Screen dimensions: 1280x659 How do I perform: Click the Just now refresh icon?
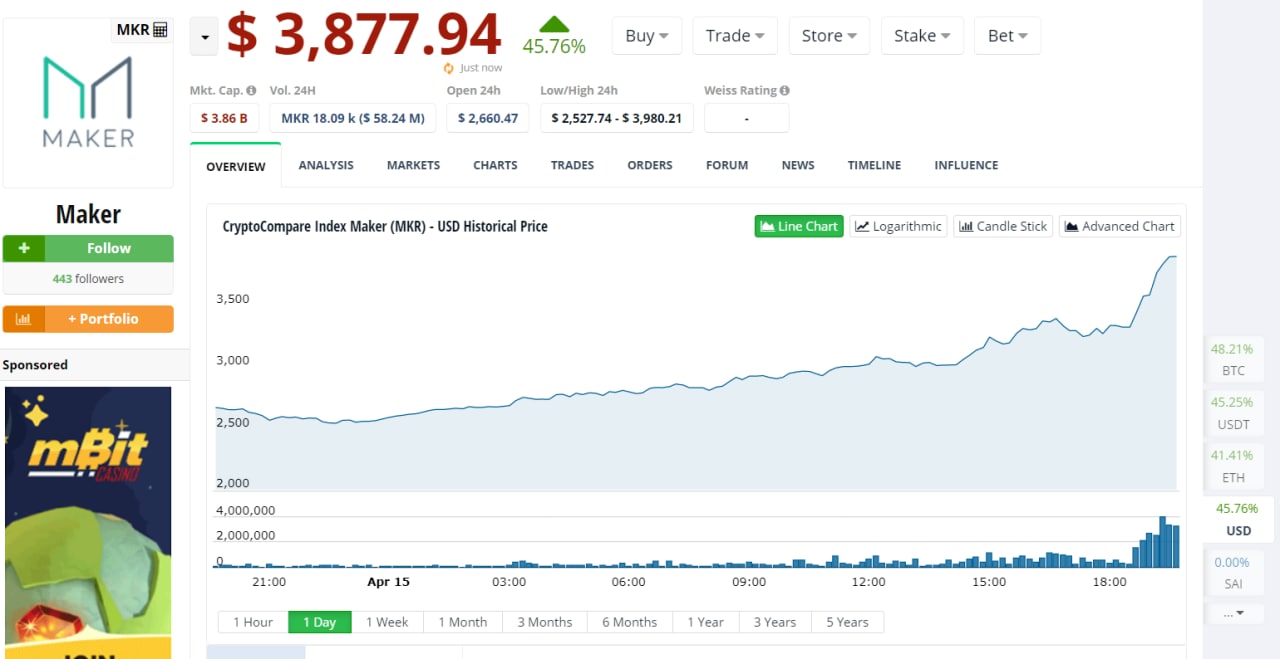tap(450, 68)
